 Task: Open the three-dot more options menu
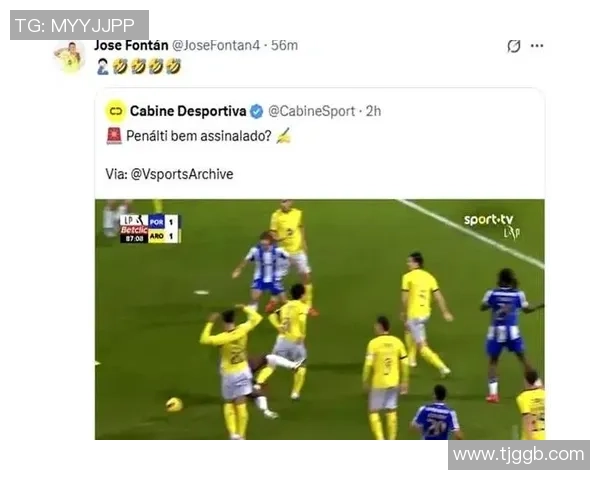[x=537, y=46]
